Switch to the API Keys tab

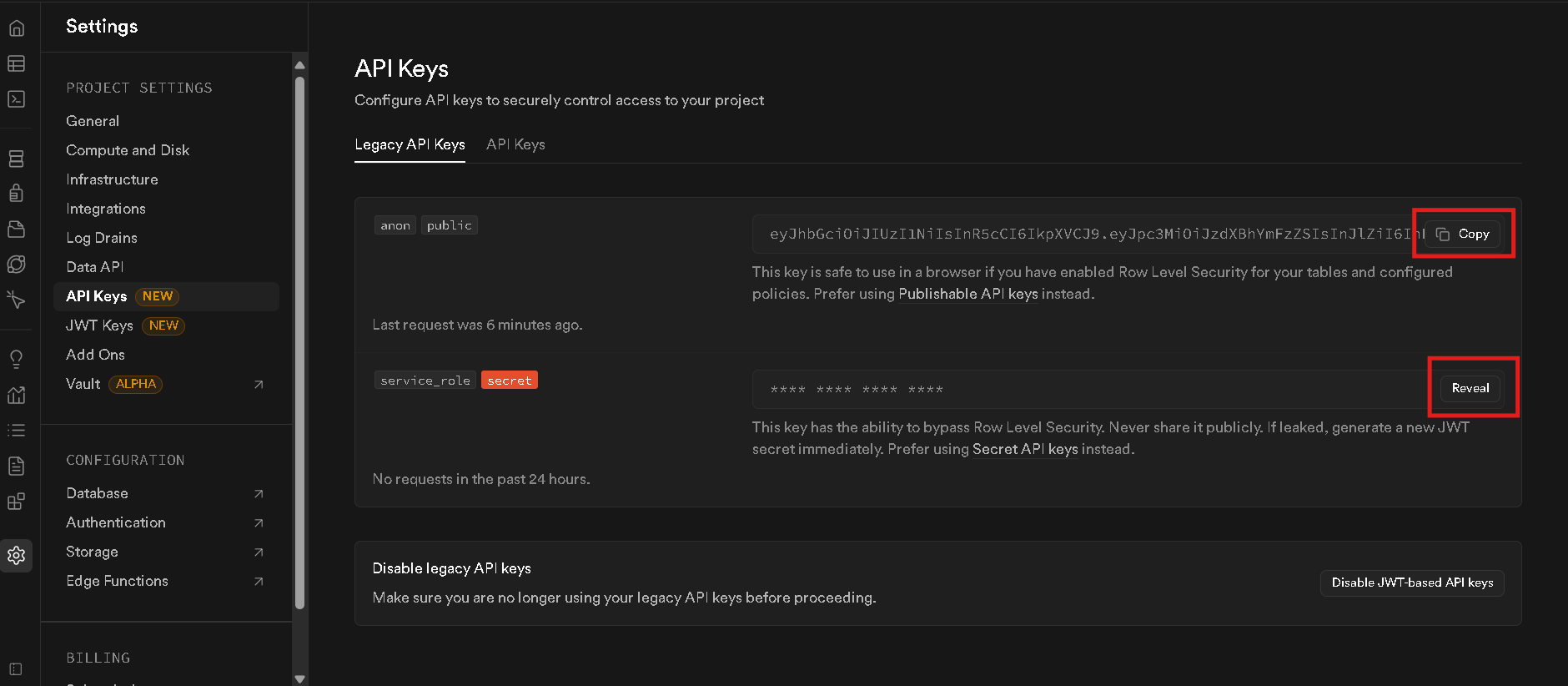515,144
